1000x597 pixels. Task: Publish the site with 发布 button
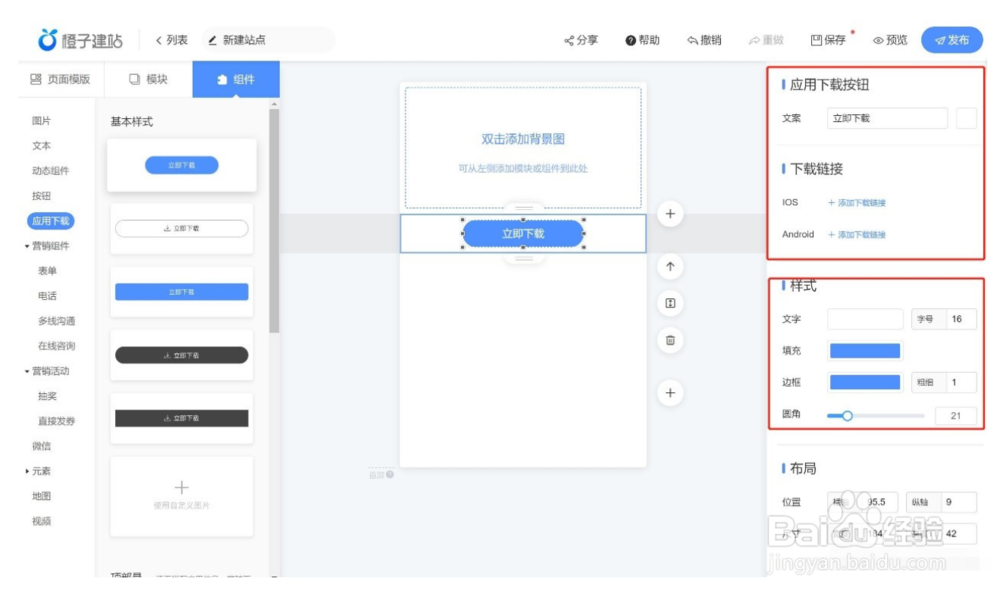954,41
